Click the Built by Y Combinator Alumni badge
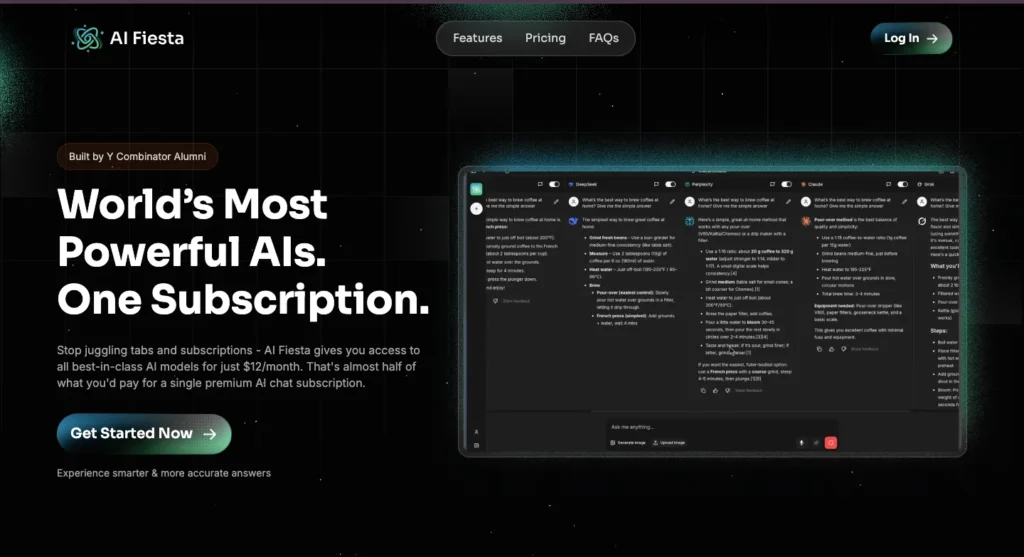 pos(137,157)
